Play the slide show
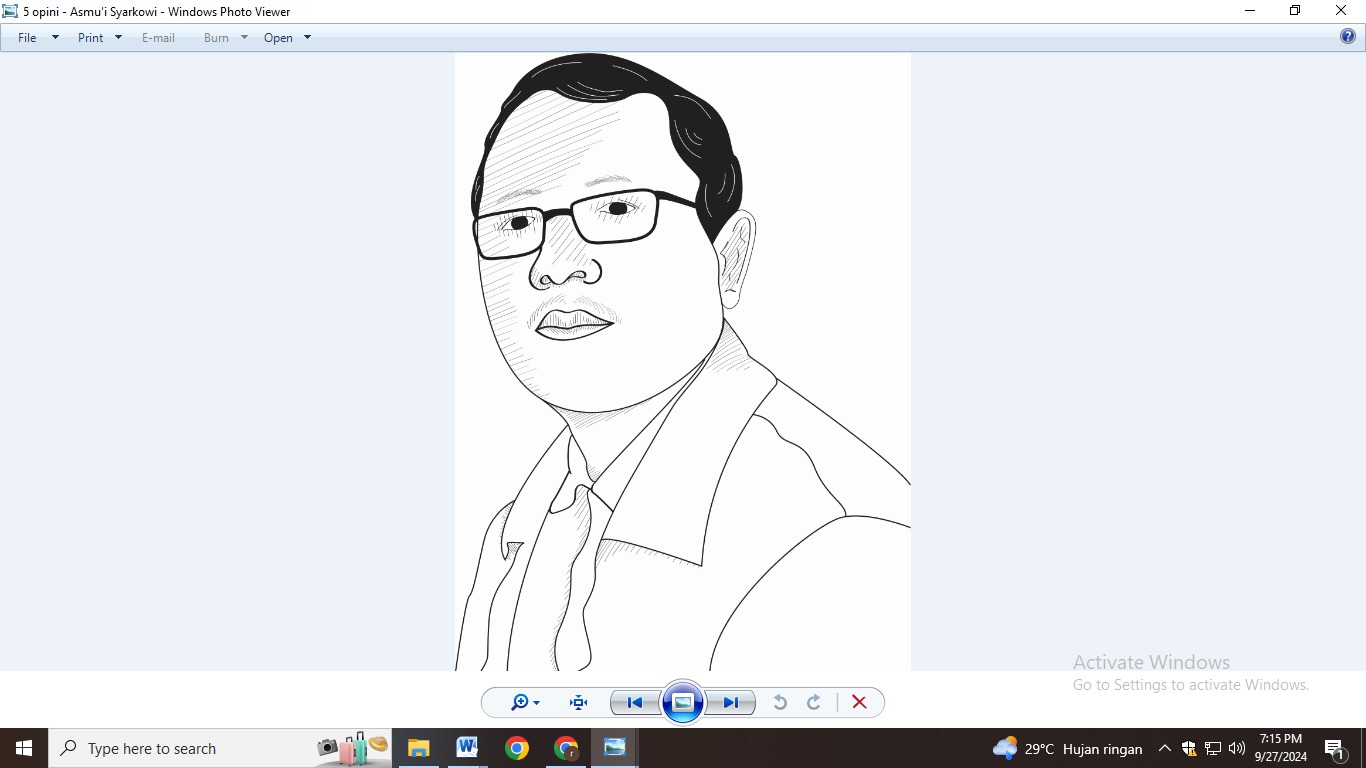The height and width of the screenshot is (768, 1366). (683, 703)
